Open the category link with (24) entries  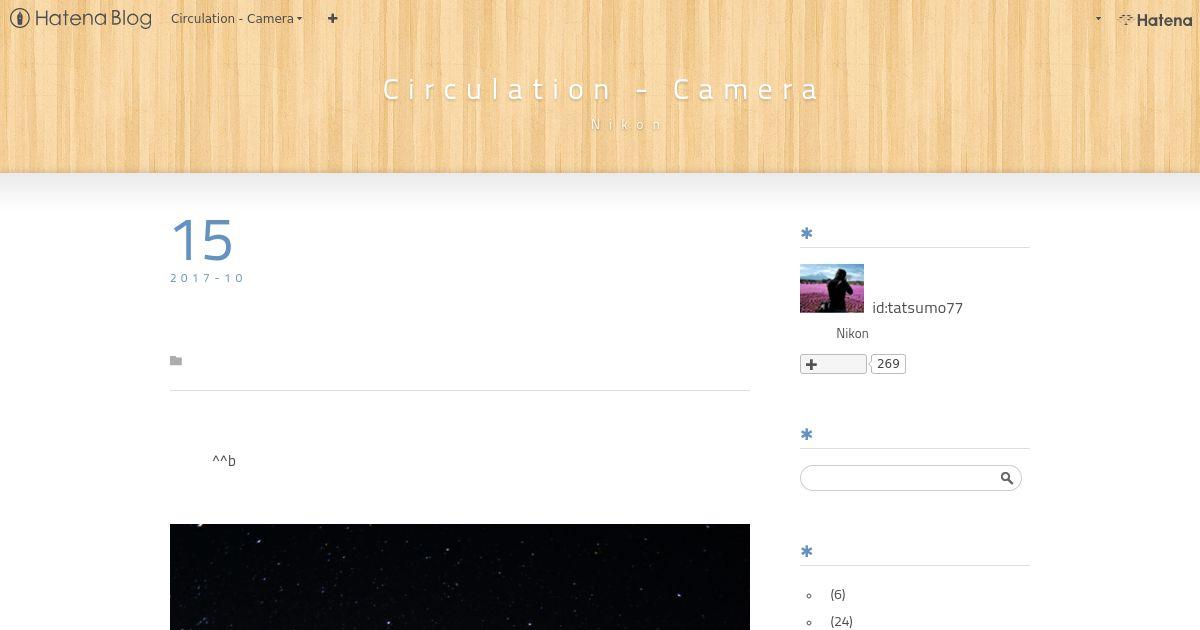841,622
